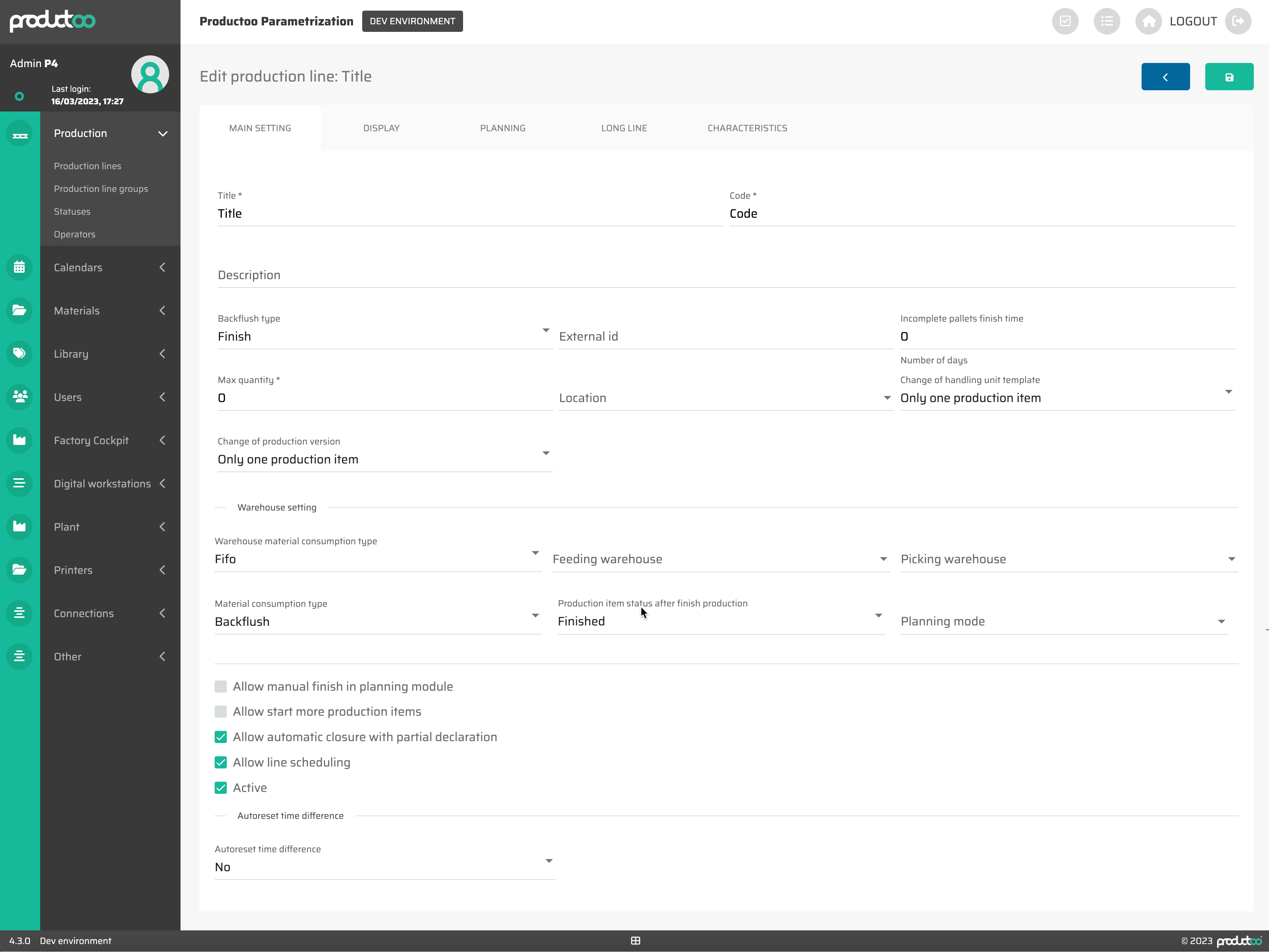Viewport: 1269px width, 952px height.
Task: Click the Calendars sidebar icon
Action: [x=19, y=267]
